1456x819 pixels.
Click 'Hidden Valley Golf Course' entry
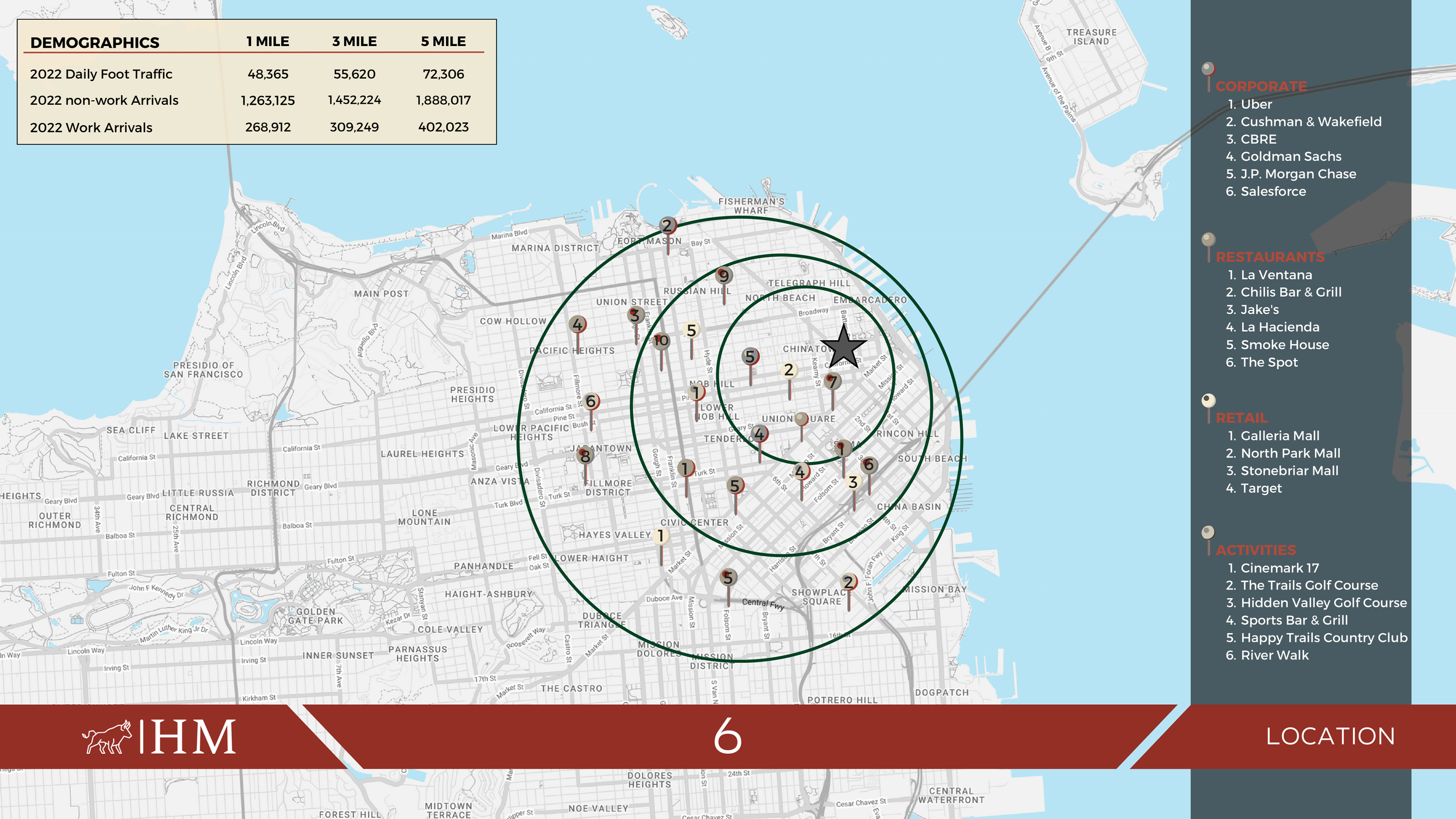[1324, 603]
